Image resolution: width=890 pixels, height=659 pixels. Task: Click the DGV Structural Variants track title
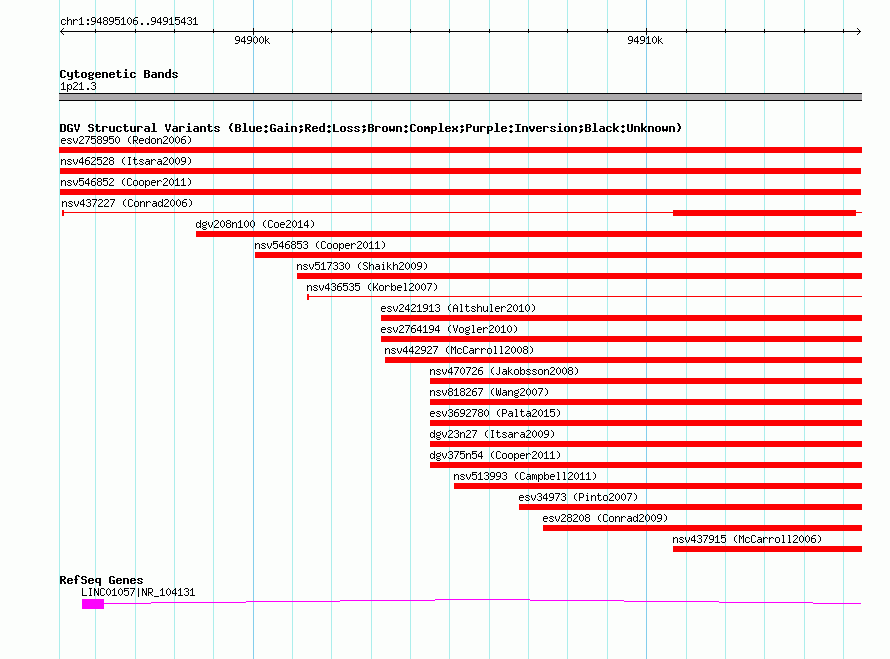point(371,128)
